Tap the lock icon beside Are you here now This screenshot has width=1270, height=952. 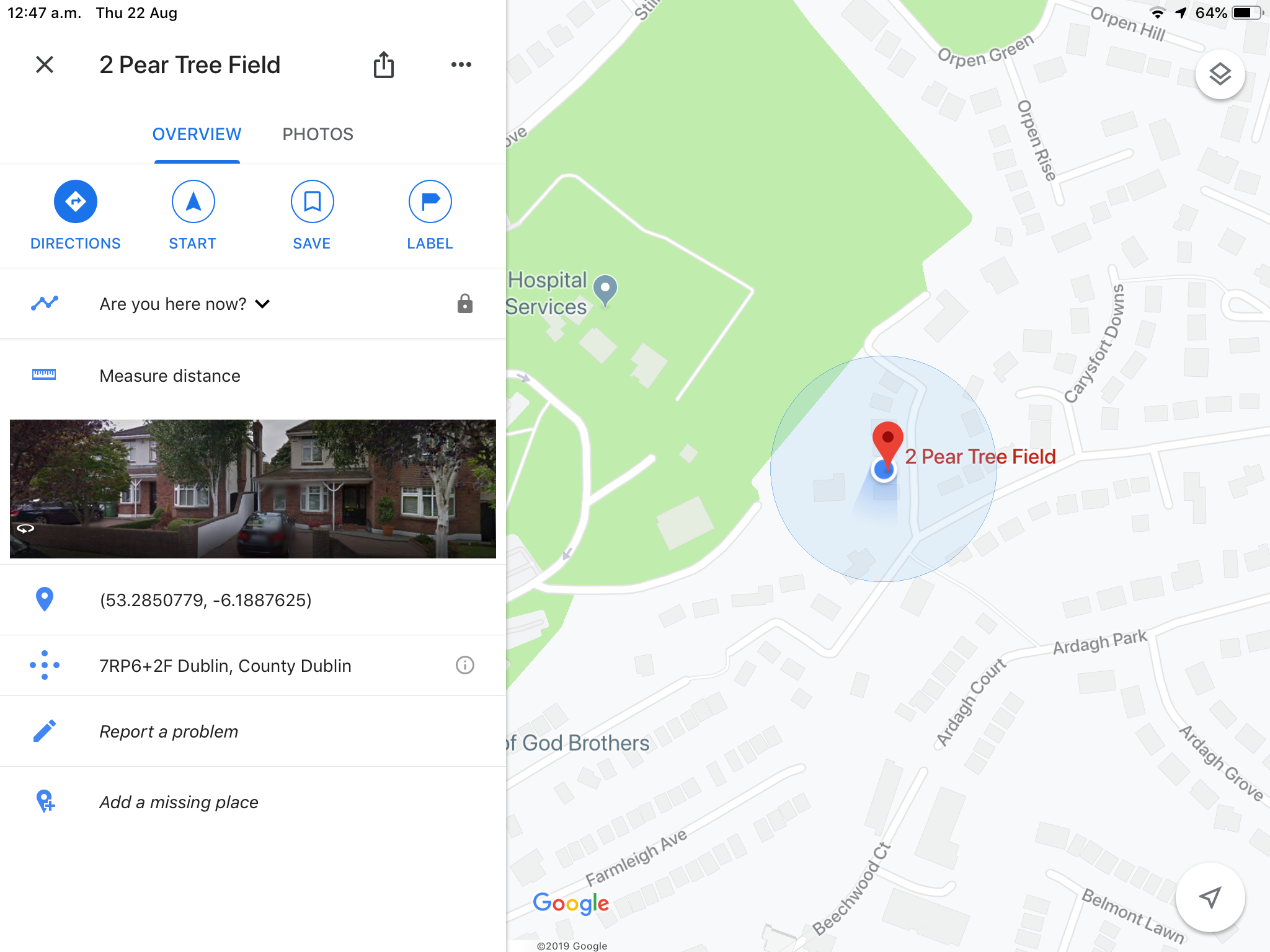(465, 304)
